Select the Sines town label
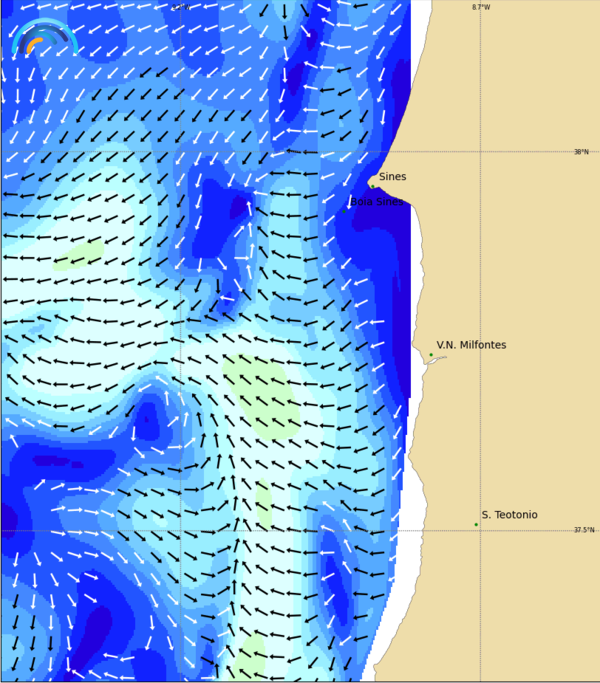Viewport: 600px width, 683px height. coord(392,177)
